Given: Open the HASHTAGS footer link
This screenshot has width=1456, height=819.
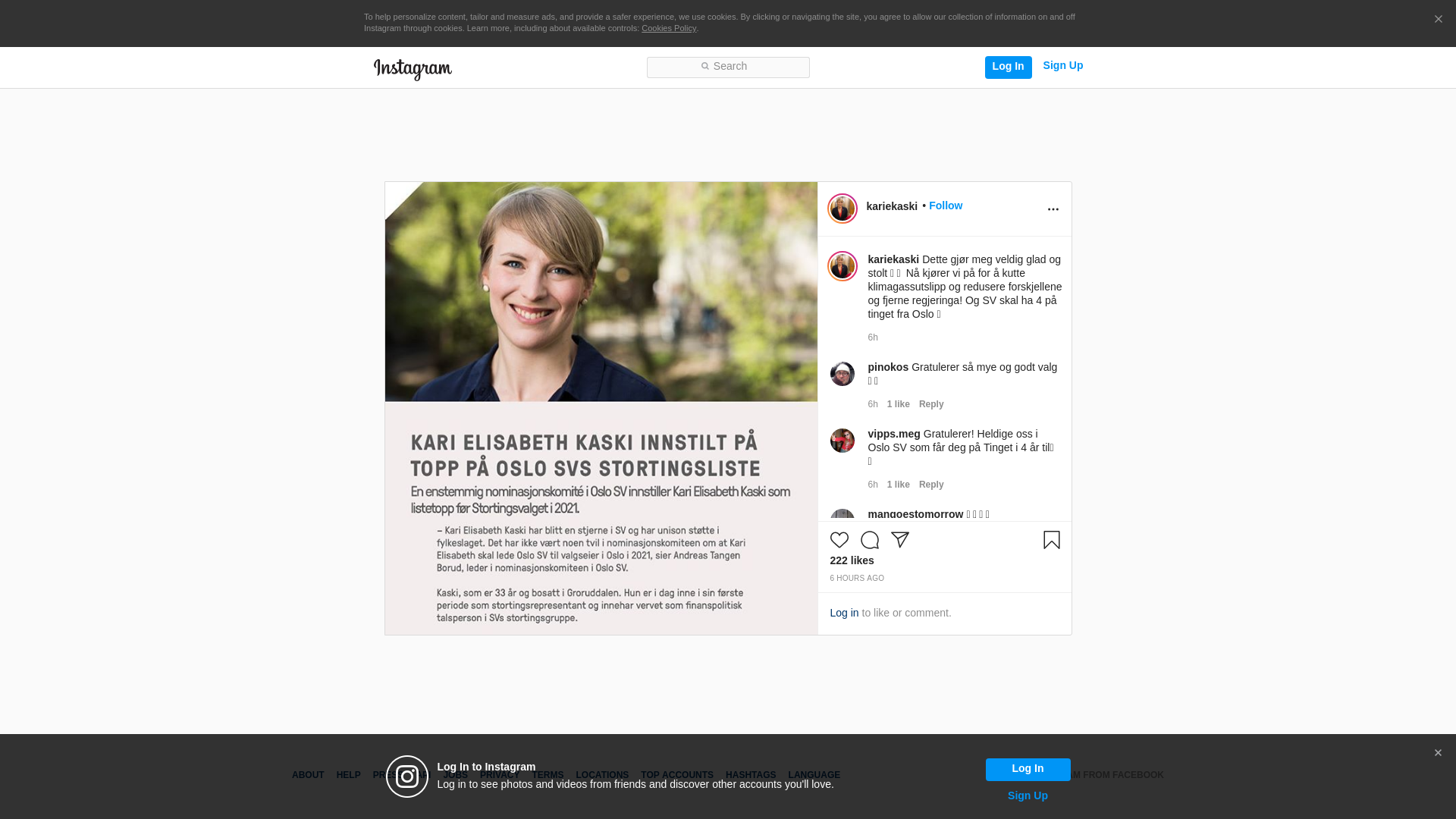Looking at the screenshot, I should [751, 775].
